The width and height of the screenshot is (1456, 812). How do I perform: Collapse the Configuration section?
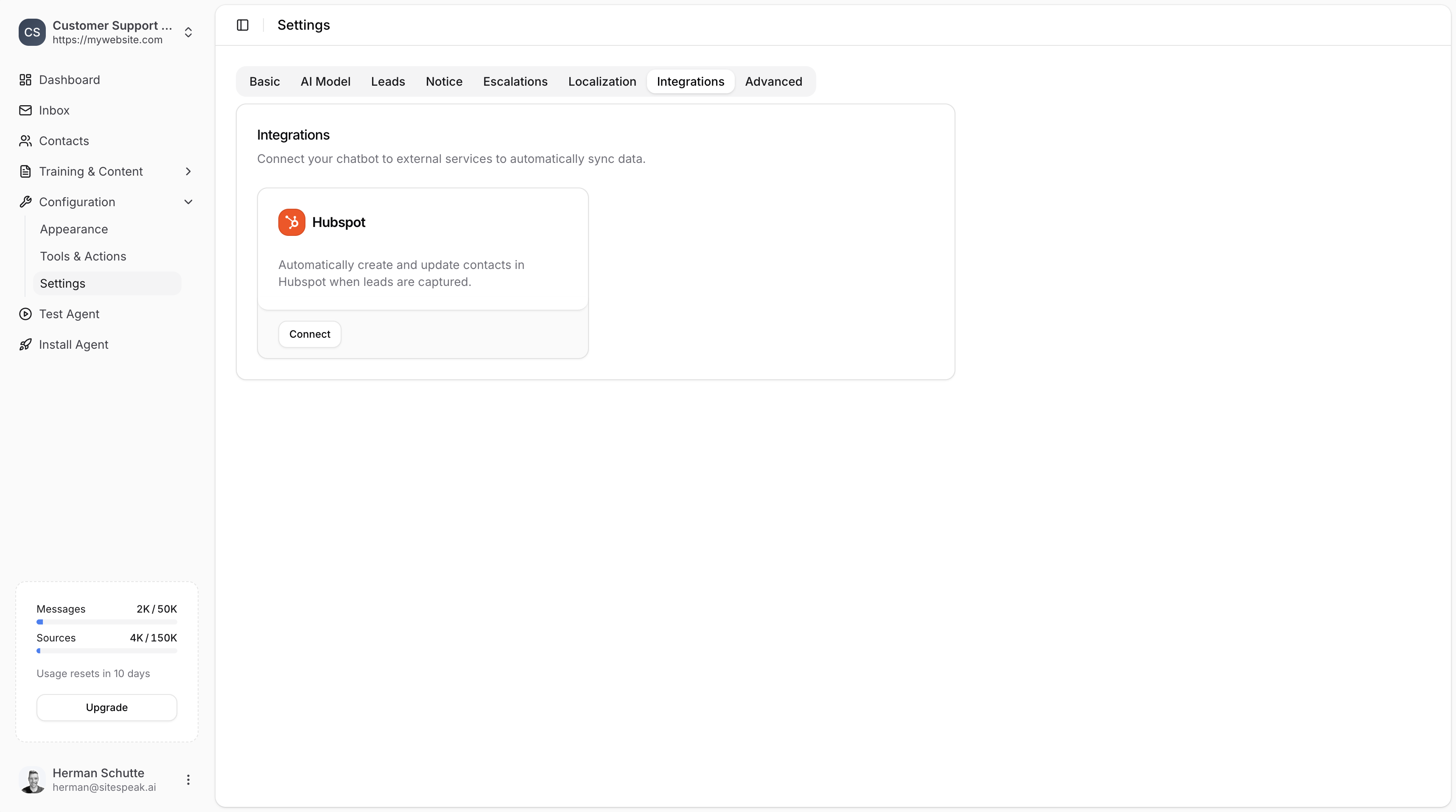(x=188, y=202)
